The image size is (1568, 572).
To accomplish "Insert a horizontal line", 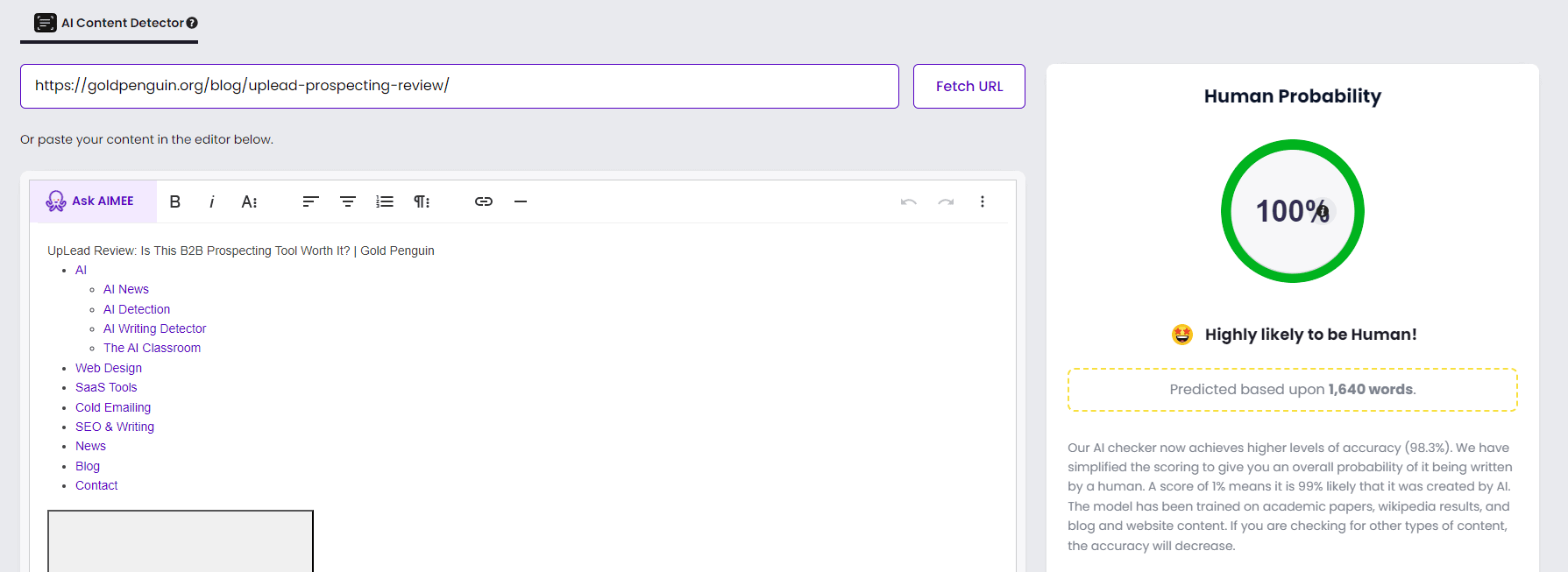I will [x=521, y=201].
